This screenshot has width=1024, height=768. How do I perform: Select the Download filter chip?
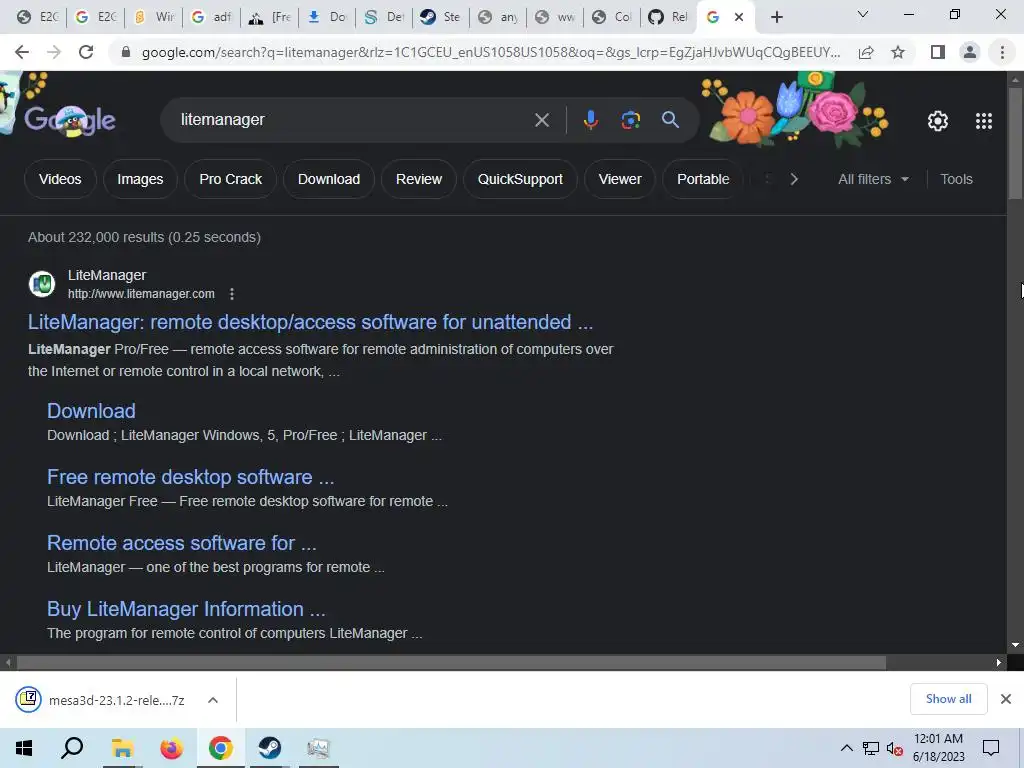pos(328,179)
